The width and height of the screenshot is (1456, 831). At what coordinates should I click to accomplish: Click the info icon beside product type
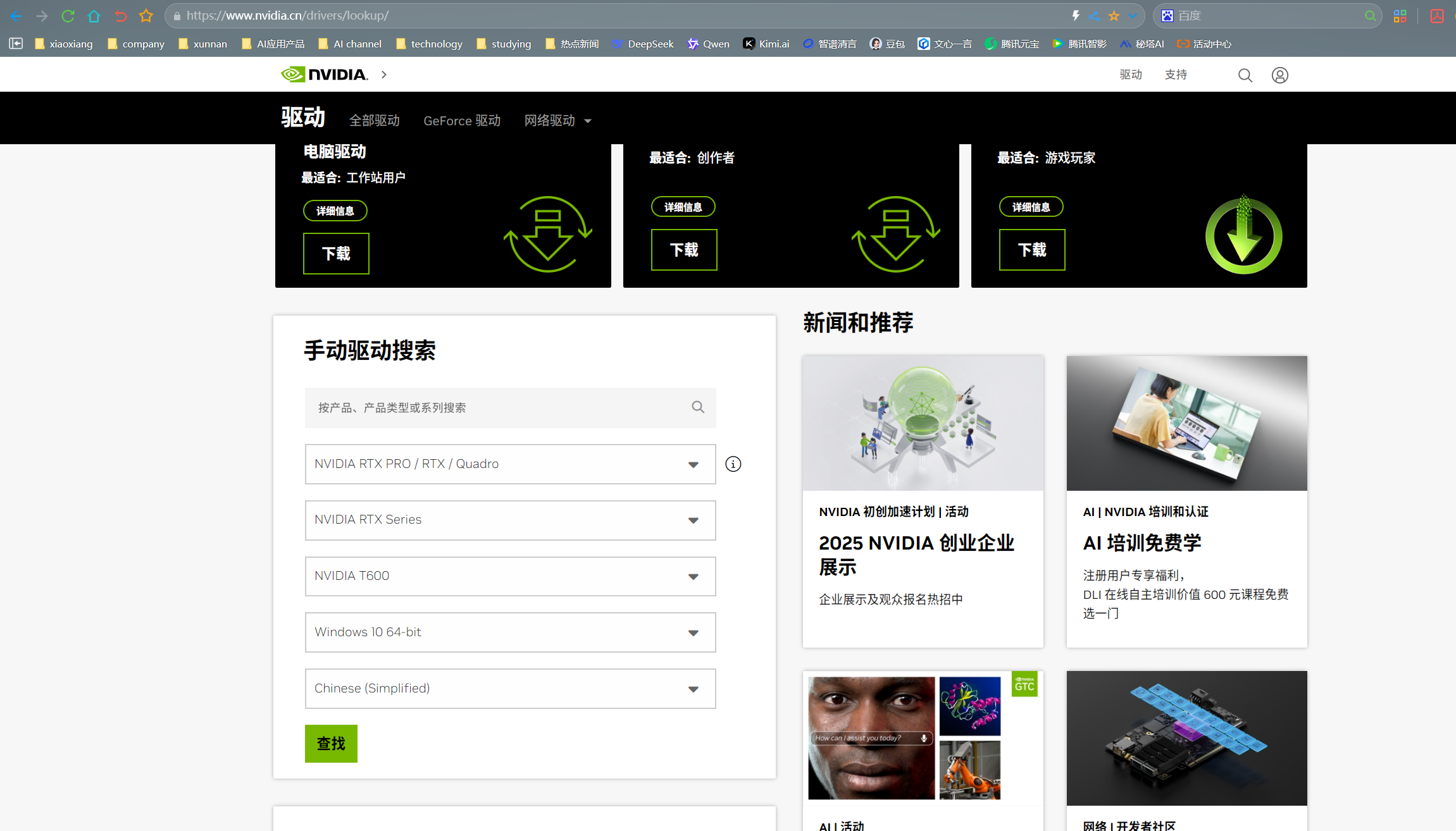point(733,464)
